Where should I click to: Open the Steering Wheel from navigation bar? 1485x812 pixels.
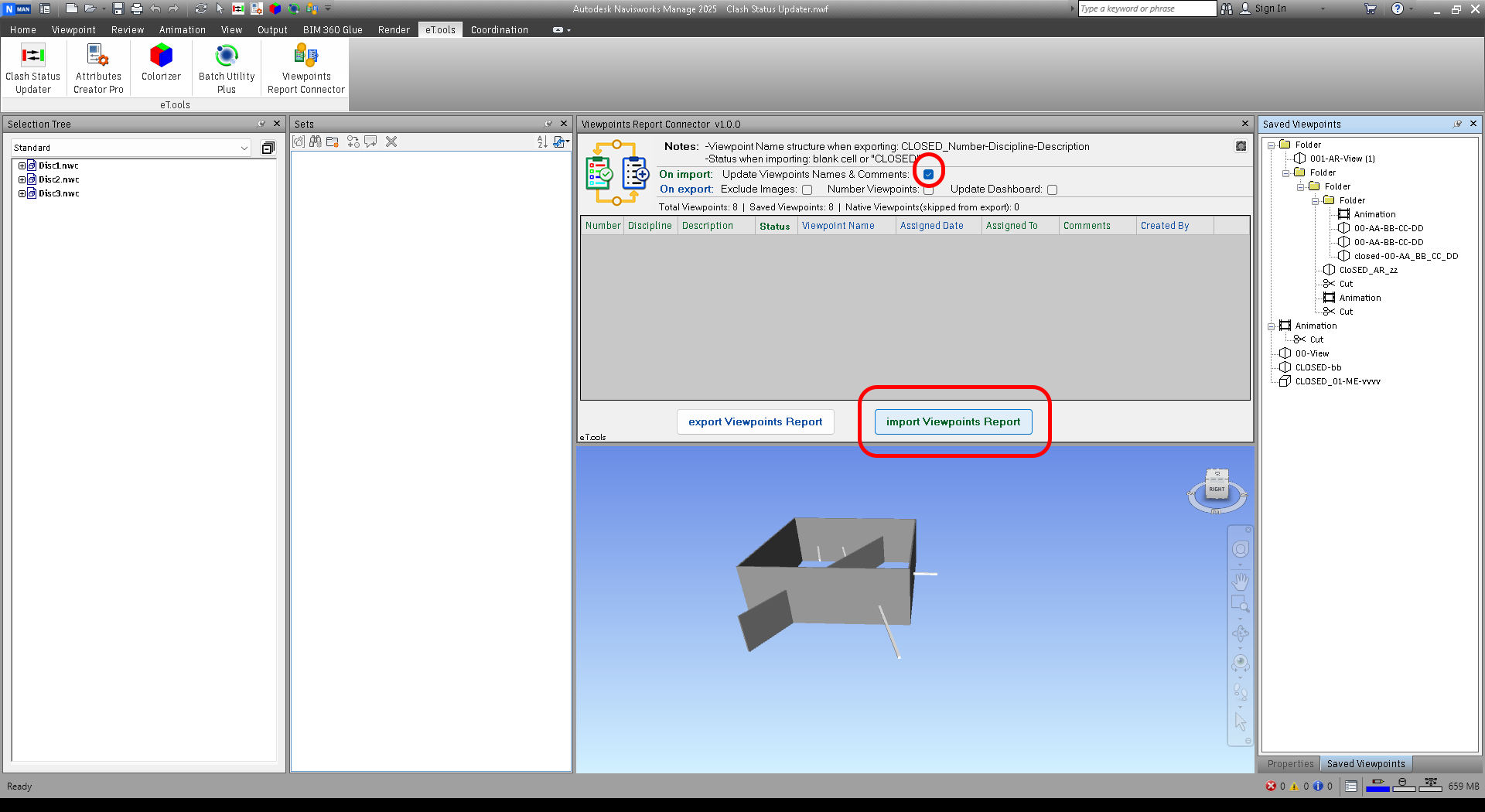[1240, 549]
